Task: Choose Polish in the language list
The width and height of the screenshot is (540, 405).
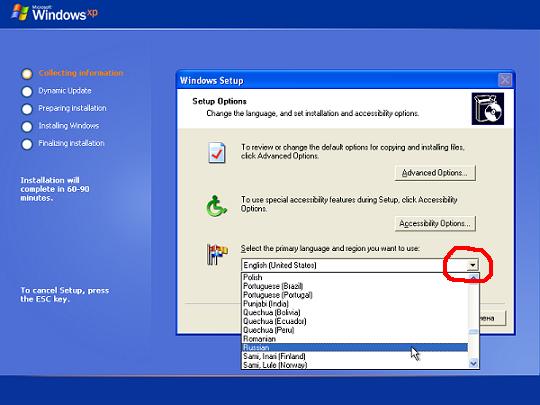Action: tap(355, 277)
